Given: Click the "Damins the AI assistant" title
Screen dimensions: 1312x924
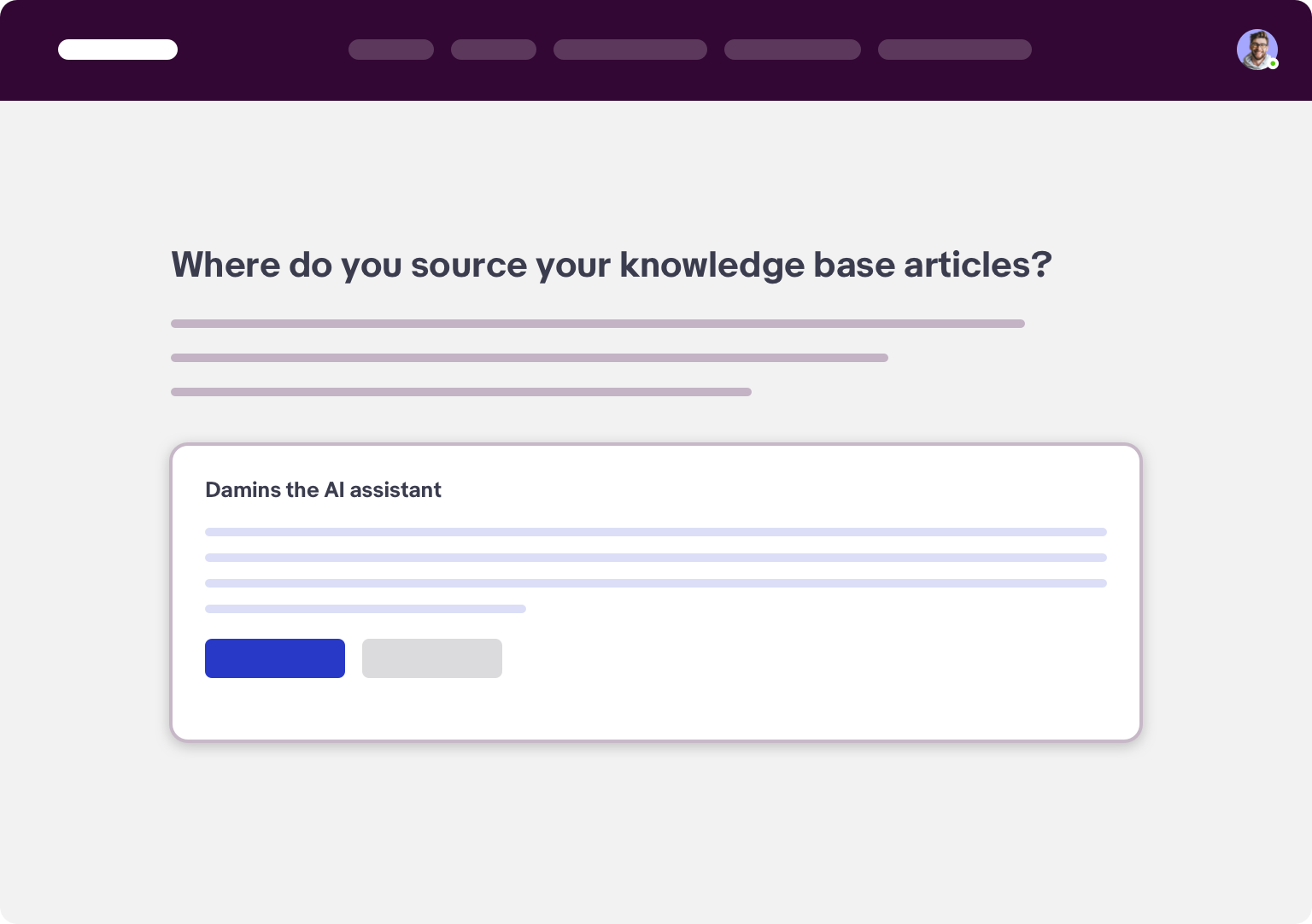Looking at the screenshot, I should (323, 489).
